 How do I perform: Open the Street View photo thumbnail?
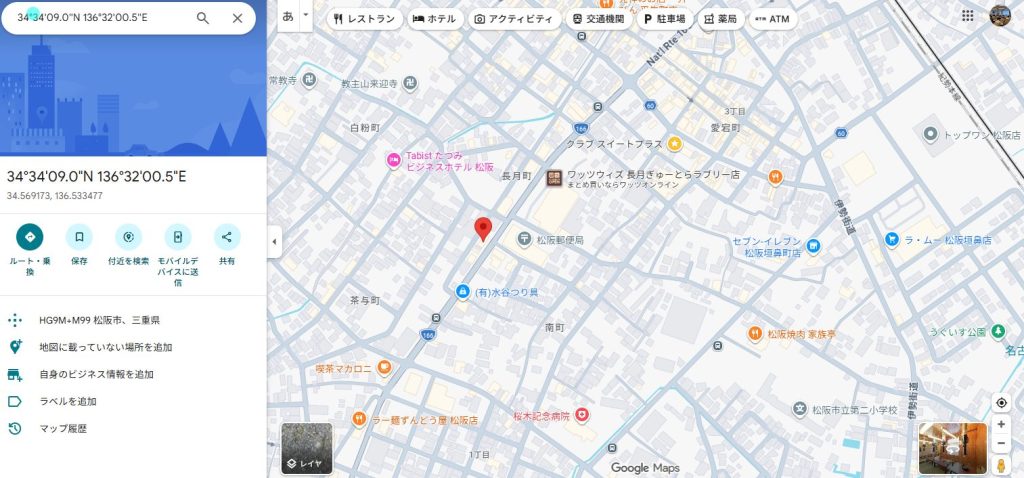tap(952, 449)
